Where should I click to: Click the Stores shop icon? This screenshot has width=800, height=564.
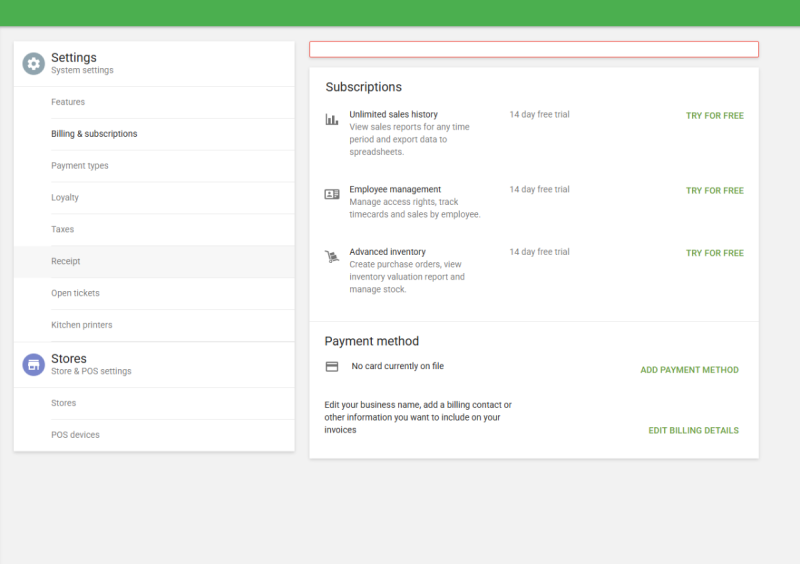tap(34, 364)
